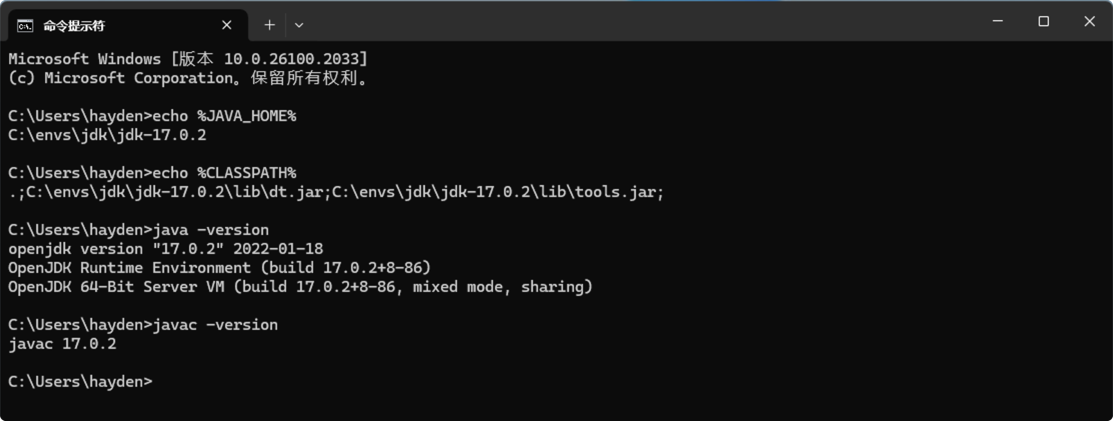Viewport: 1113px width, 421px height.
Task: Click the Microsoft Windows version line
Action: 188,59
